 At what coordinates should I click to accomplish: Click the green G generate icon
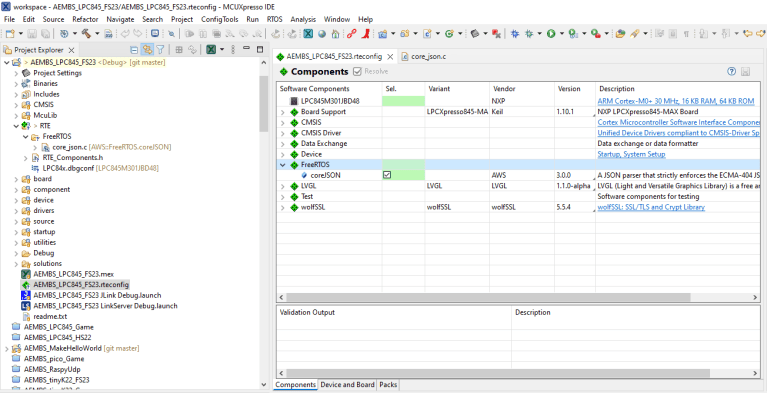pyautogui.click(x=449, y=34)
